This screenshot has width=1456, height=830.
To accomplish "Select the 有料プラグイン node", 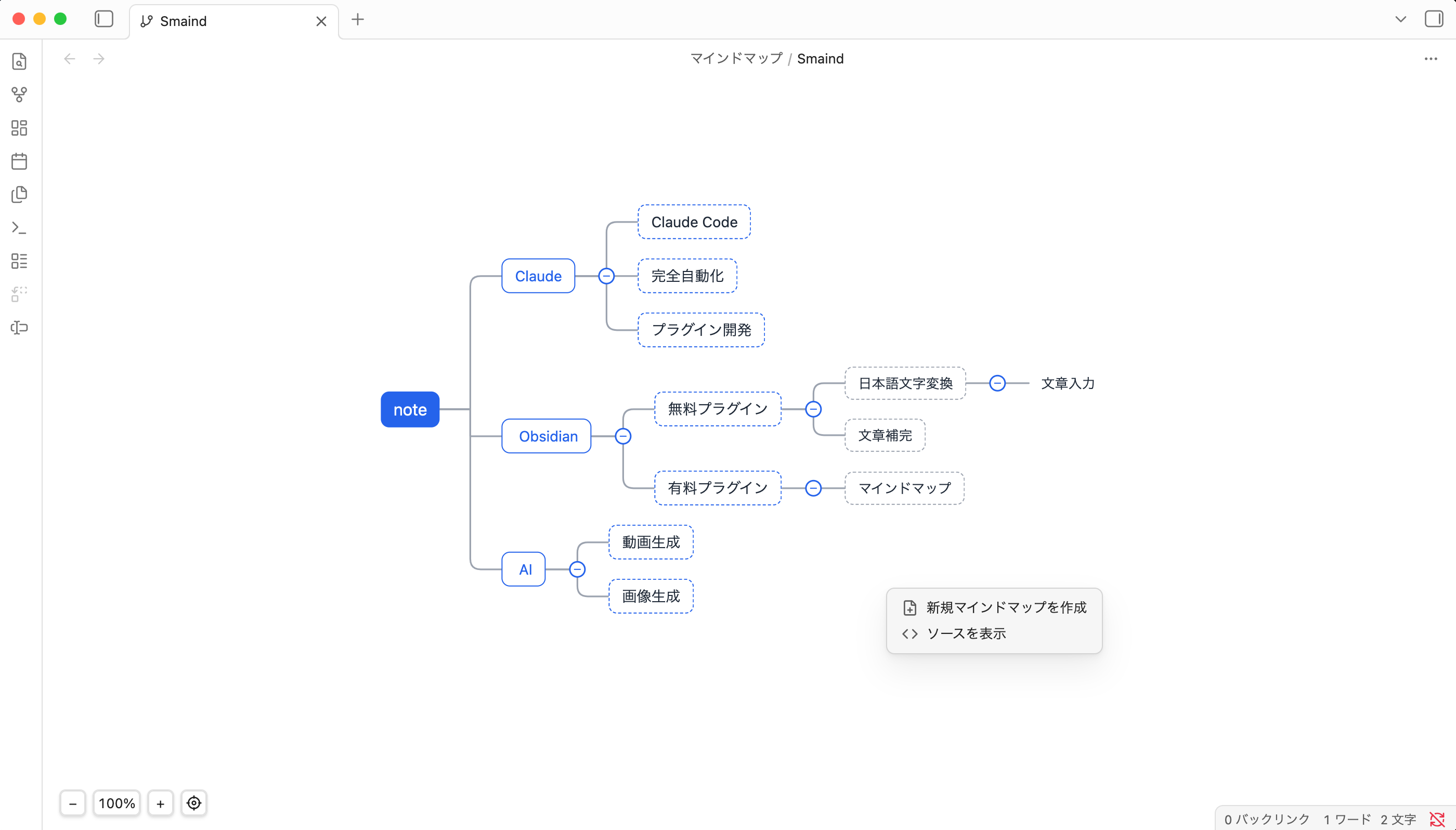I will point(718,488).
